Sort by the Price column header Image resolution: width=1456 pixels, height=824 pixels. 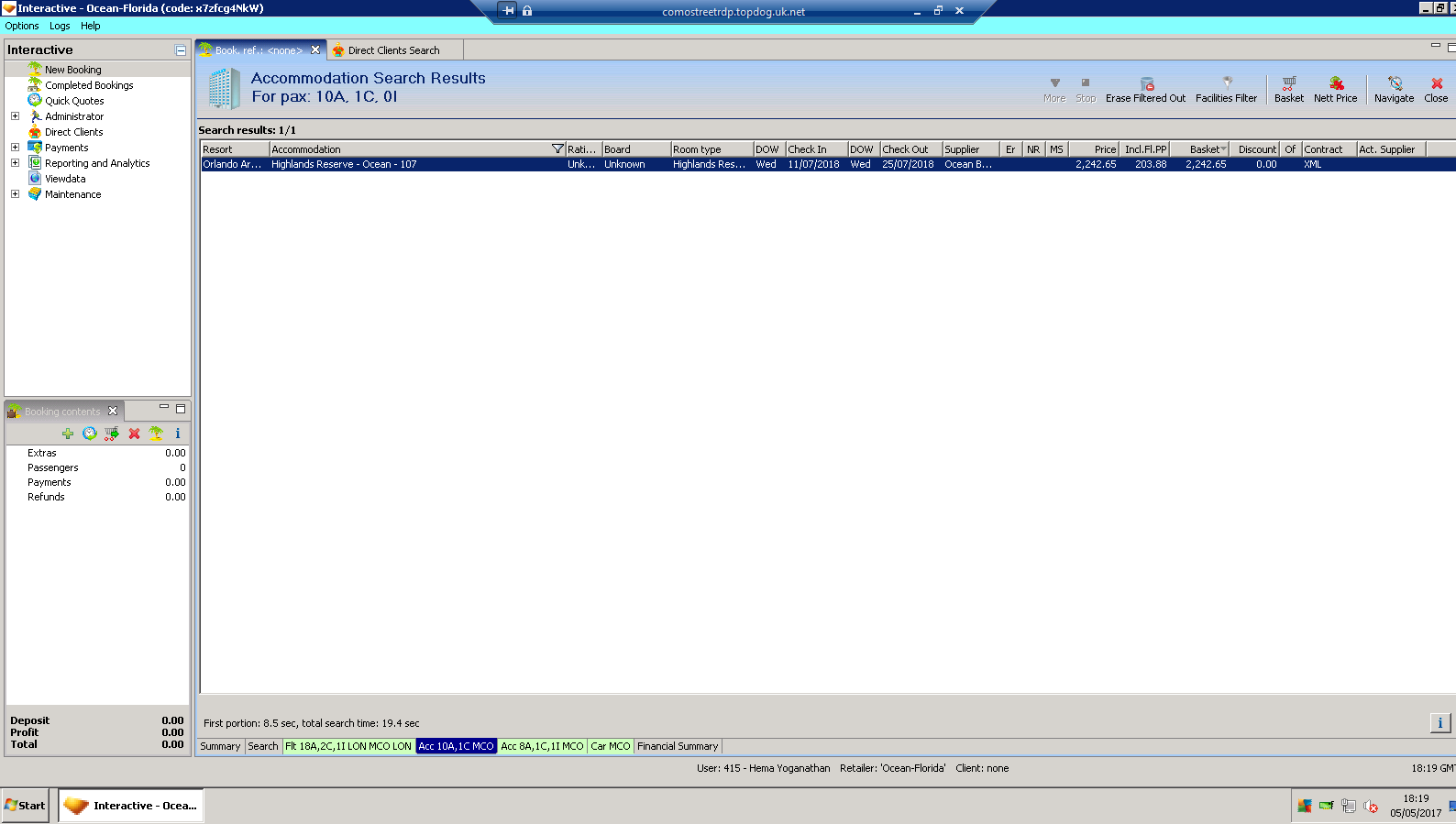pyautogui.click(x=1093, y=149)
